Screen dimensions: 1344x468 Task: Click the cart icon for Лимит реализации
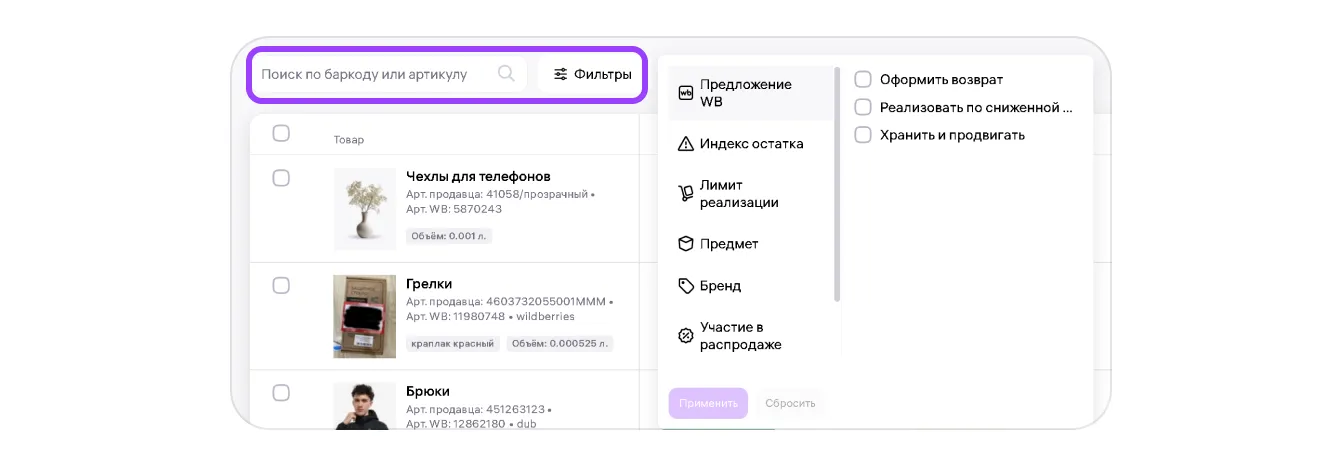[x=686, y=194]
